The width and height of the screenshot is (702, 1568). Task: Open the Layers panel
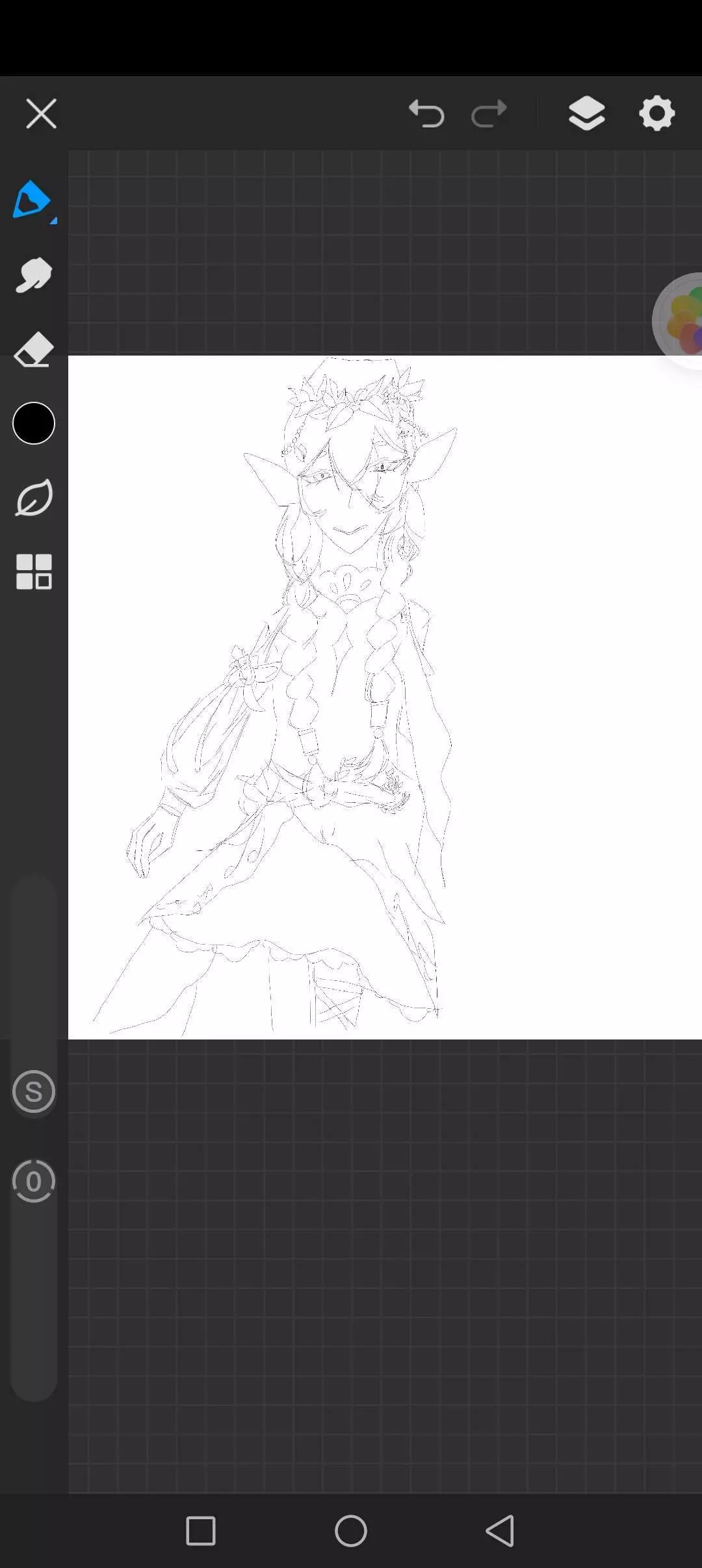[x=586, y=114]
